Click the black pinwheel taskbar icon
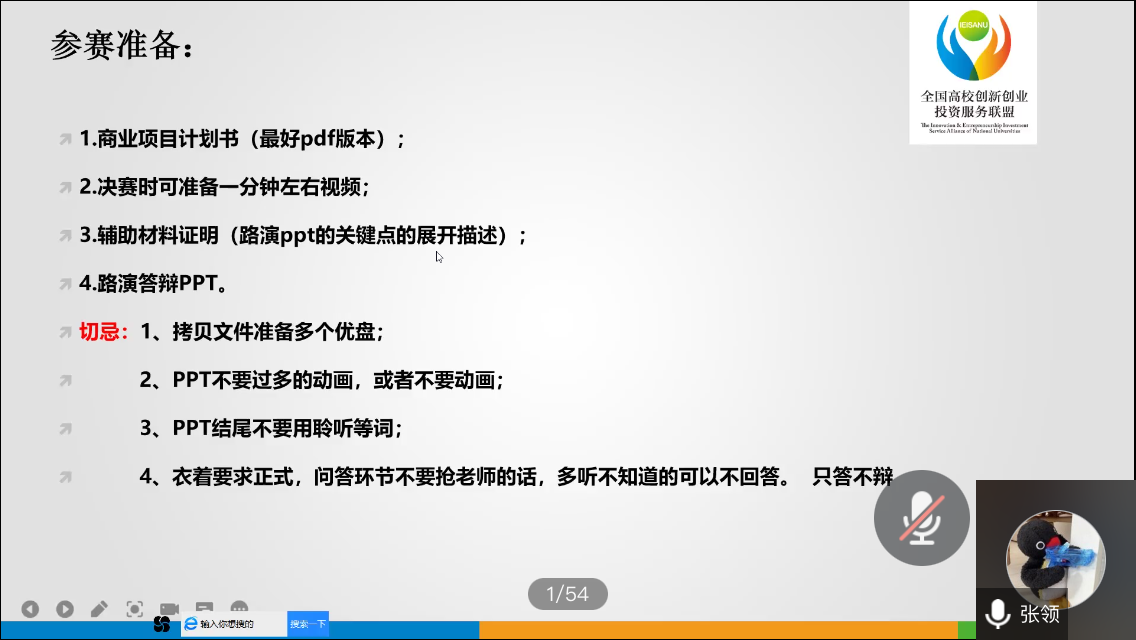 tap(161, 624)
